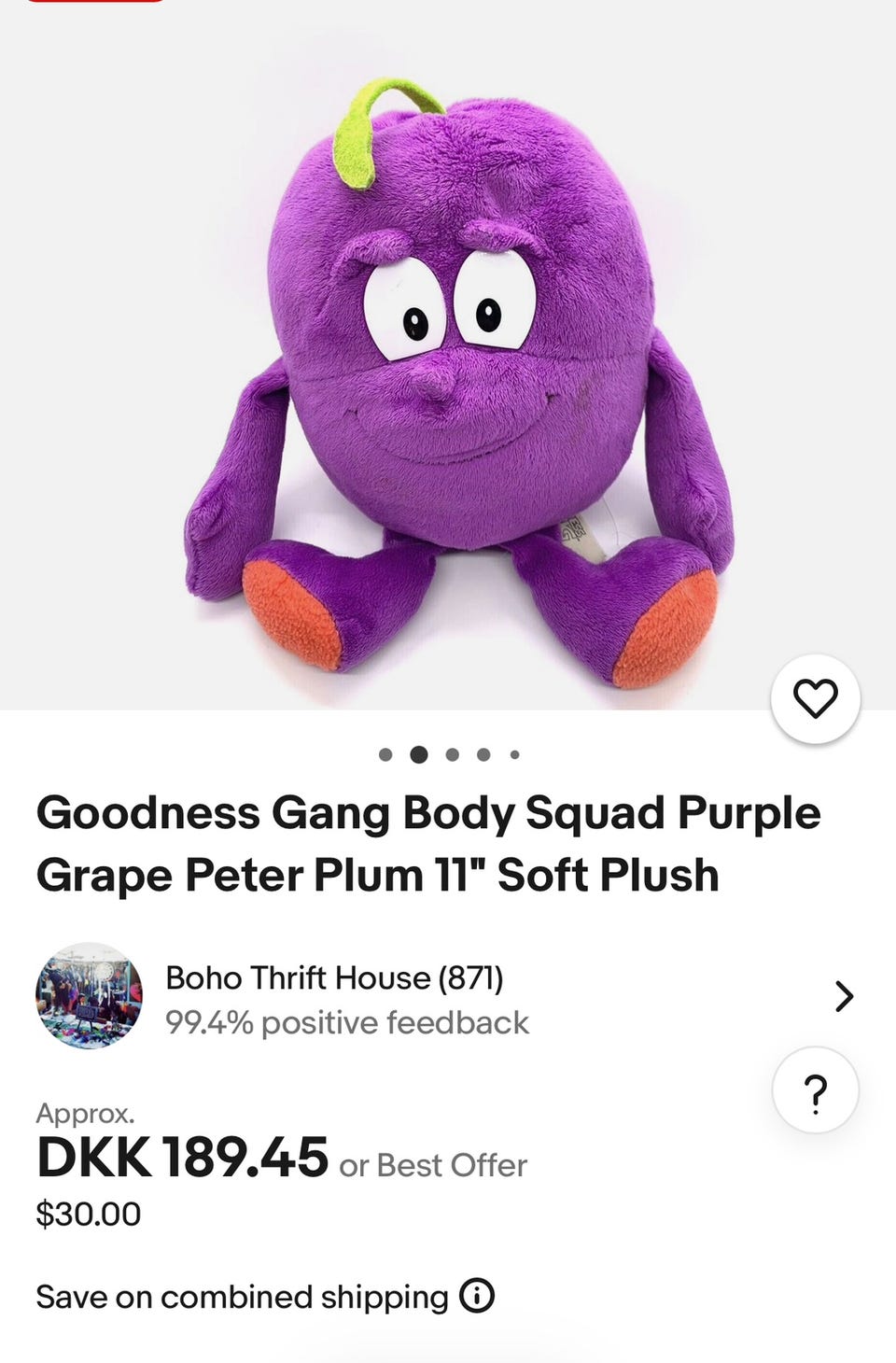Image resolution: width=896 pixels, height=1363 pixels.
Task: Add the plush to watchlist with heart icon
Action: (815, 698)
